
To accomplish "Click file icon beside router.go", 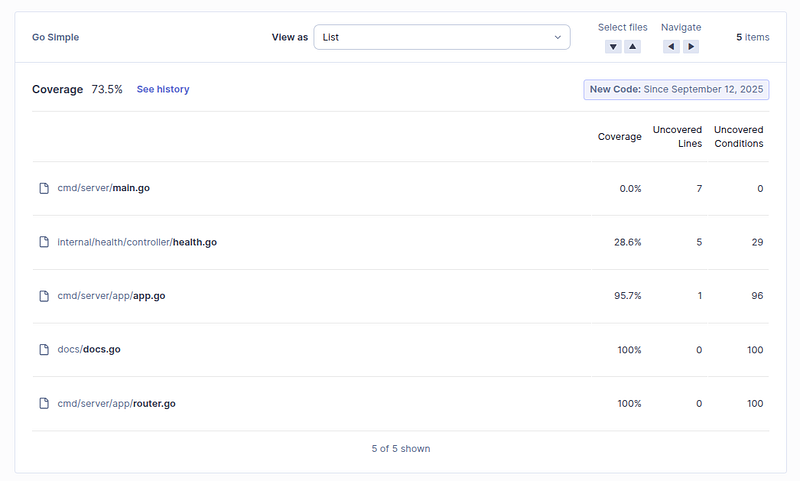I will coord(44,403).
